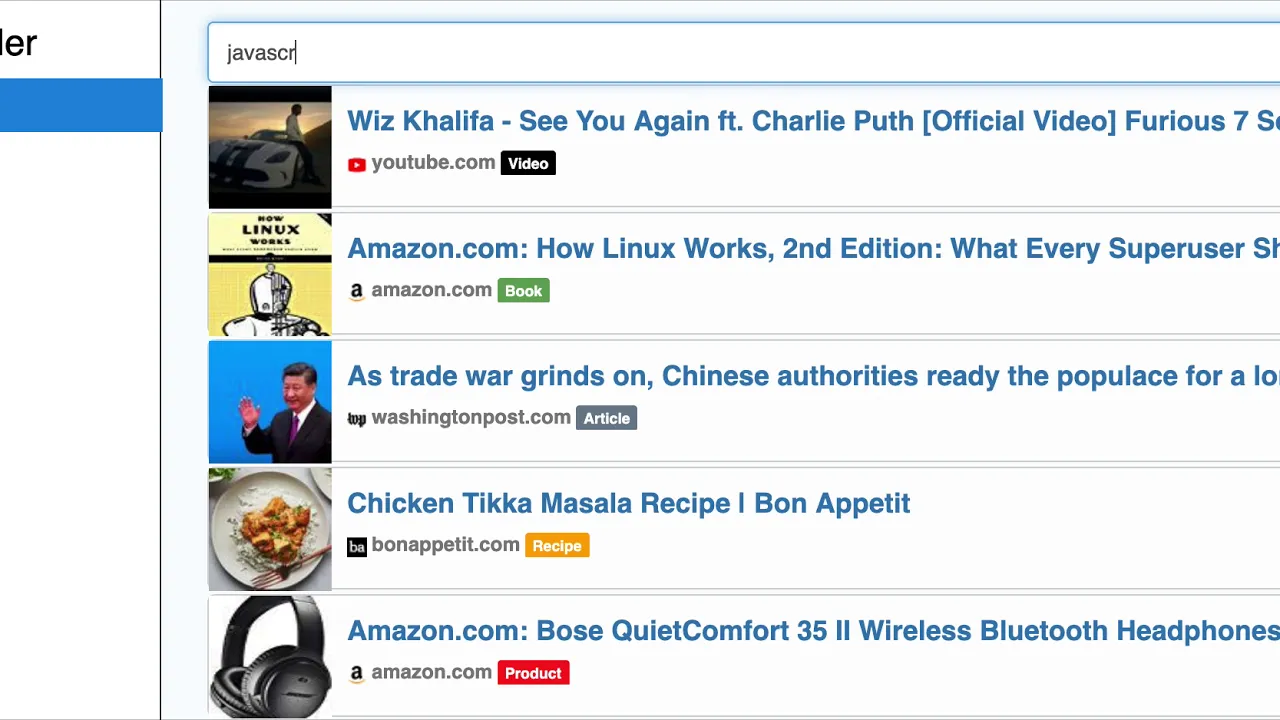Click the How Linux Works book cover
The width and height of the screenshot is (1280, 720).
pyautogui.click(x=270, y=275)
